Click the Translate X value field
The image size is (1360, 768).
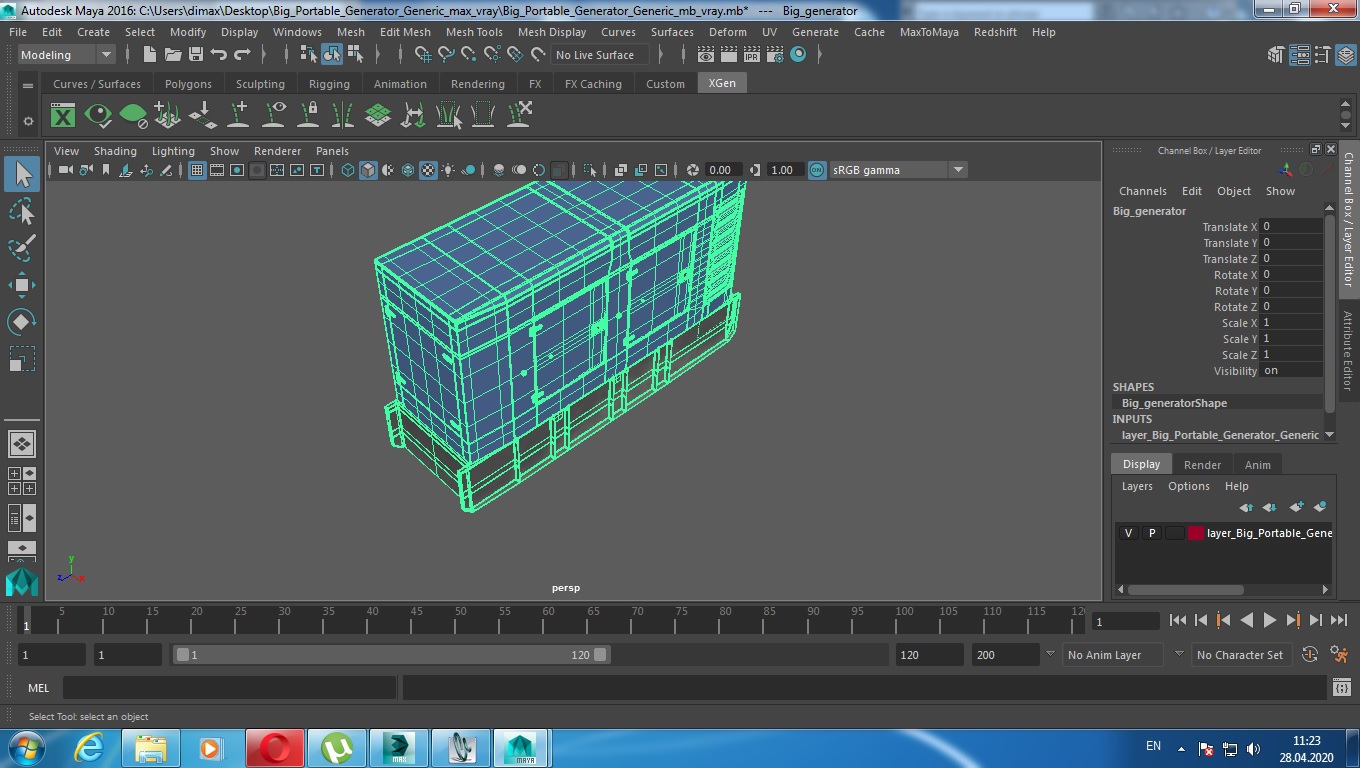[1291, 227]
